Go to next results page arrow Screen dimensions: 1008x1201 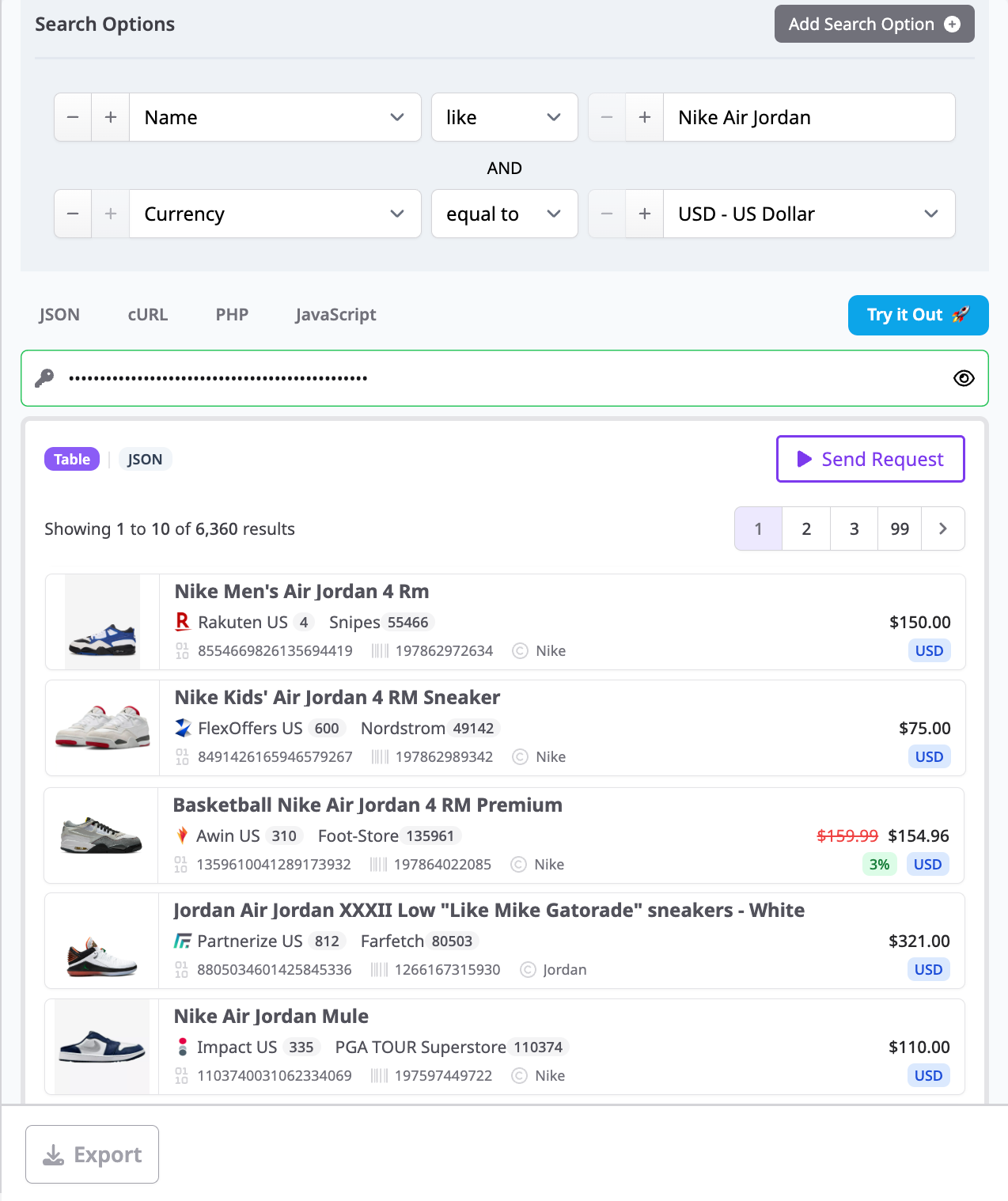click(x=942, y=529)
